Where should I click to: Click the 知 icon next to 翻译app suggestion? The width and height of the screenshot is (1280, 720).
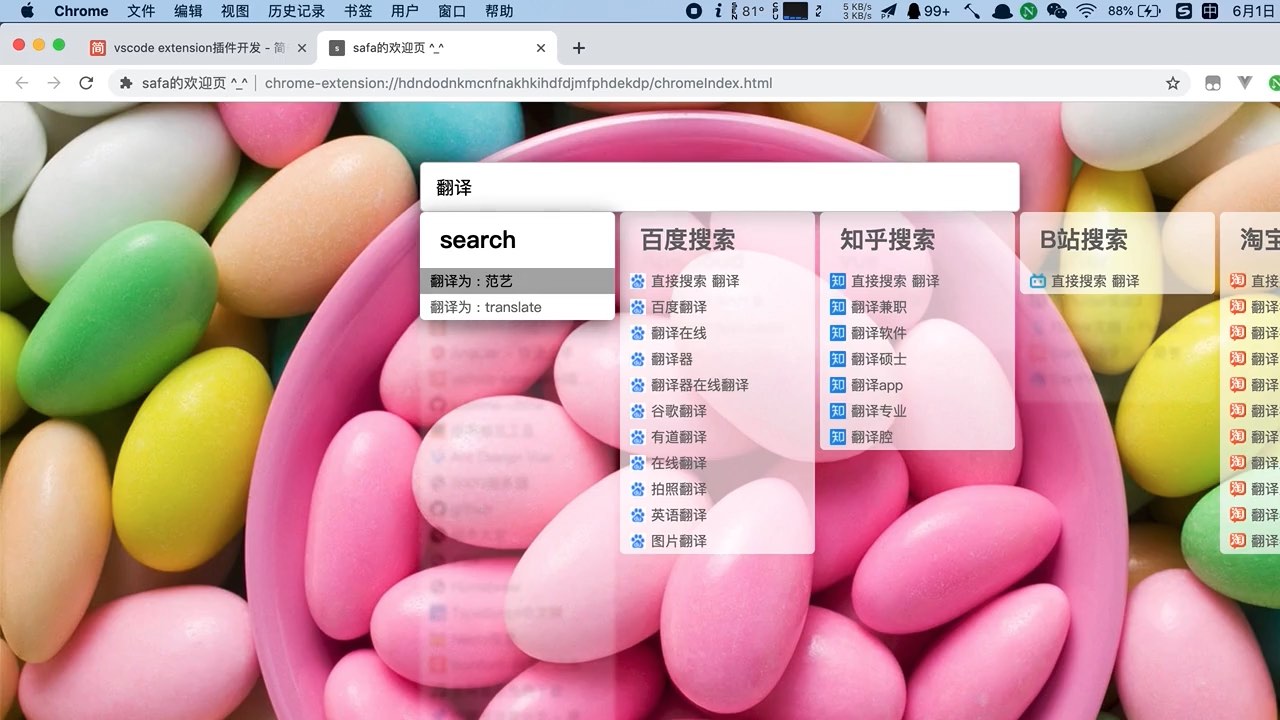coord(837,385)
